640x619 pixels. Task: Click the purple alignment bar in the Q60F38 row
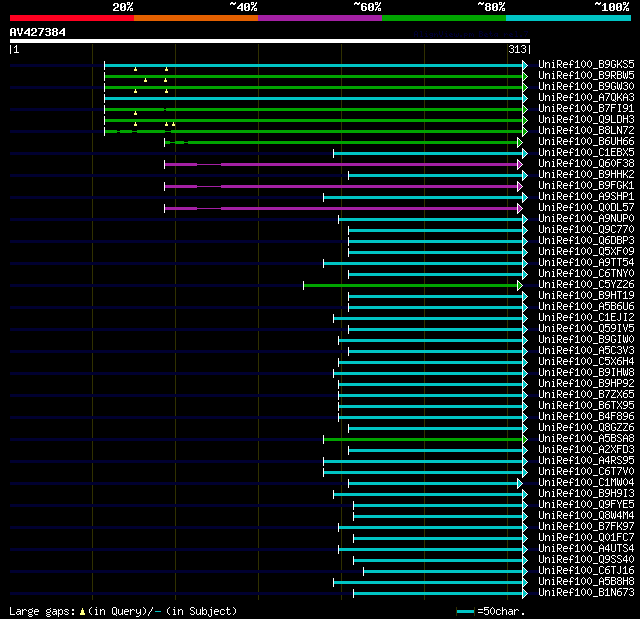tap(343, 164)
